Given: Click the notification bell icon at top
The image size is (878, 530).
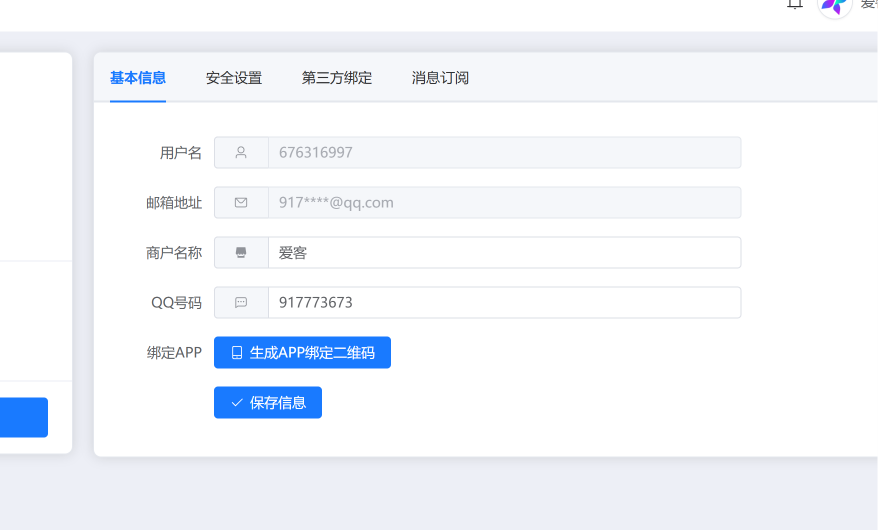Looking at the screenshot, I should (x=795, y=4).
